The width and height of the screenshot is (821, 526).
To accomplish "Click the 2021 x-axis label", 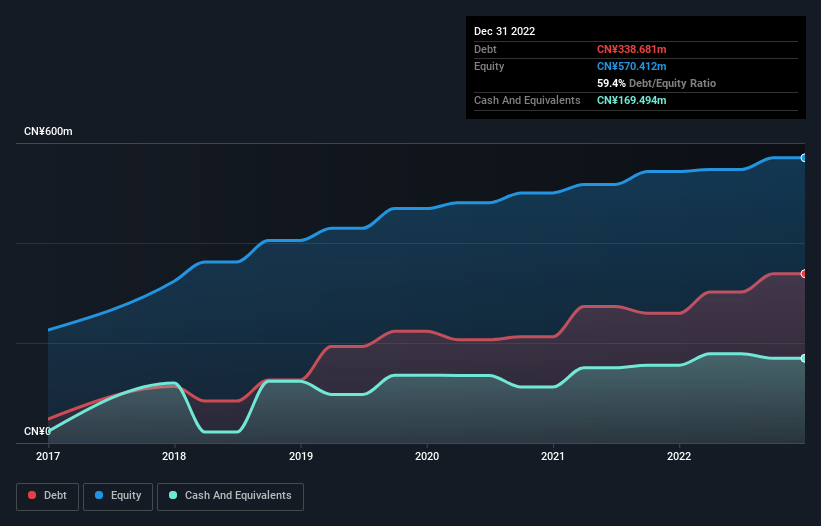I will 553,456.
